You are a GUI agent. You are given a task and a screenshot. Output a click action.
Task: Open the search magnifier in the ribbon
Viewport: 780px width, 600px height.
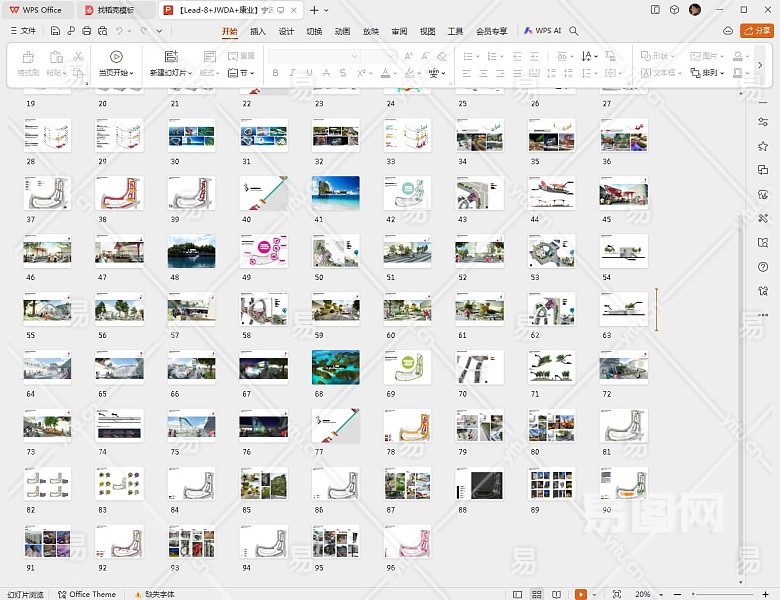pos(574,31)
